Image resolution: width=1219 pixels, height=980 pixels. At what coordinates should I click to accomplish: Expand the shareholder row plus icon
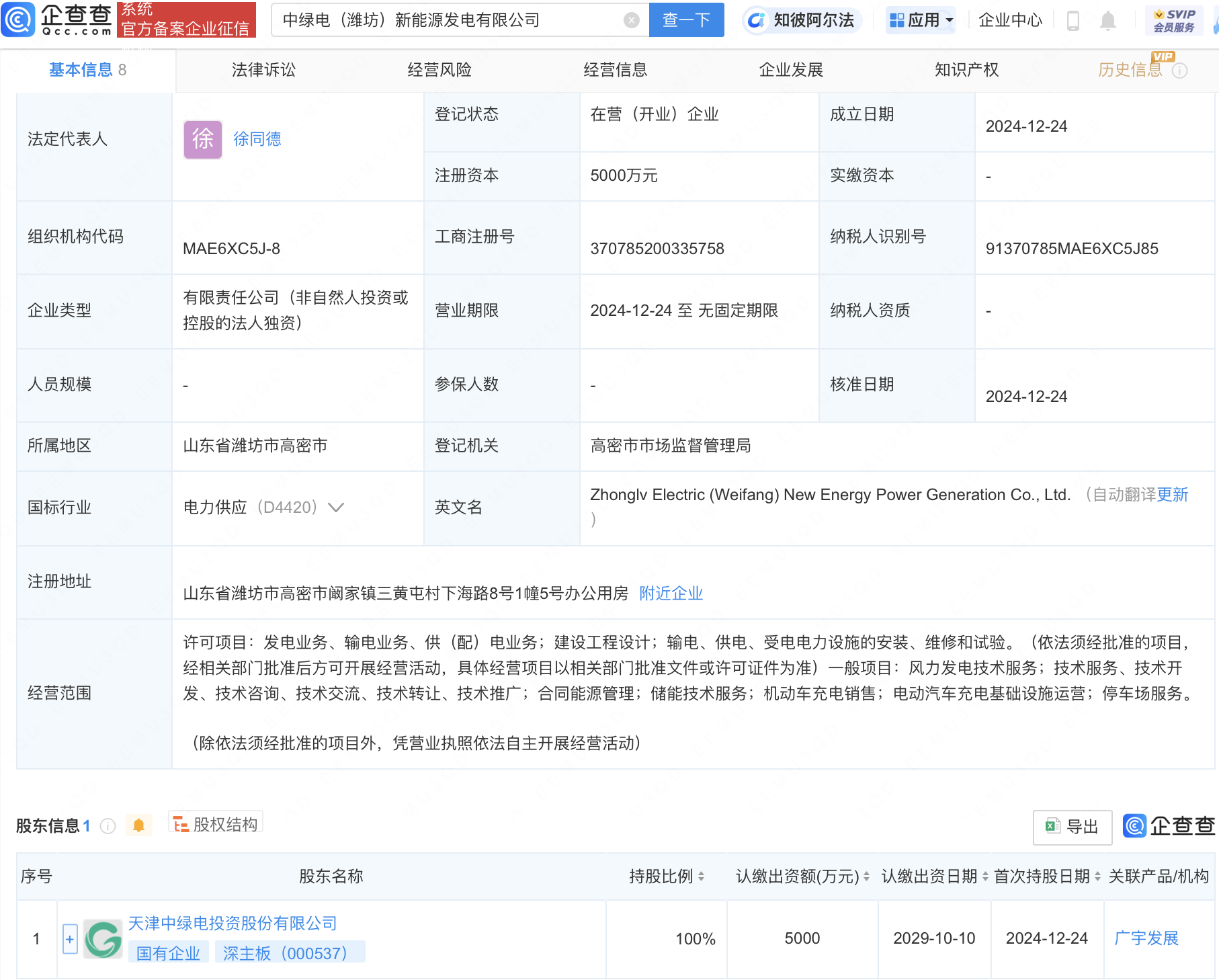[69, 938]
